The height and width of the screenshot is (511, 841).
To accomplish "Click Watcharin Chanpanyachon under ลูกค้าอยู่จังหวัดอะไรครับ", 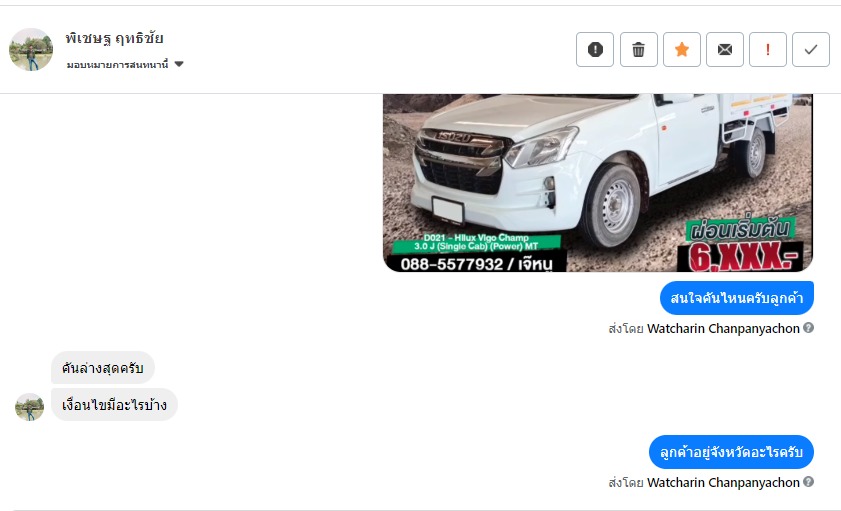I will pos(723,482).
